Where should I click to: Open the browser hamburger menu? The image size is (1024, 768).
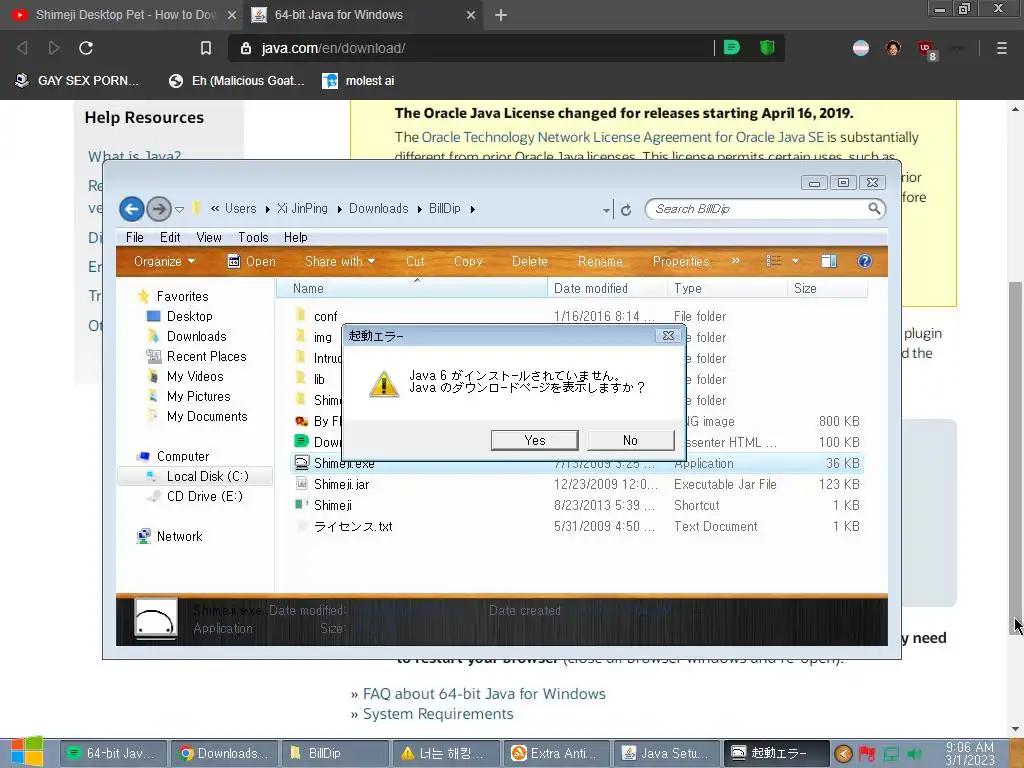coord(1001,48)
